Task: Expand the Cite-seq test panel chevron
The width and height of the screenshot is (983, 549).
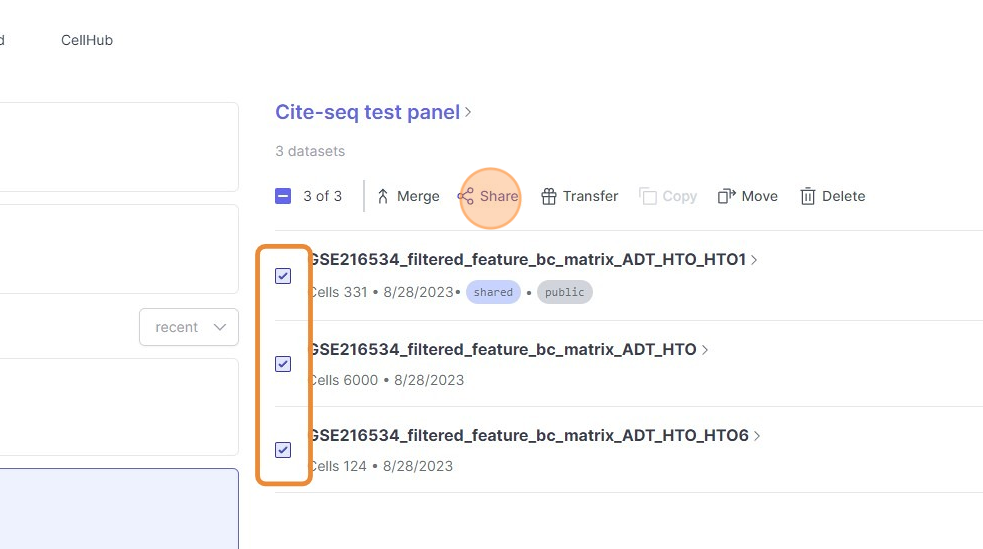Action: [469, 112]
